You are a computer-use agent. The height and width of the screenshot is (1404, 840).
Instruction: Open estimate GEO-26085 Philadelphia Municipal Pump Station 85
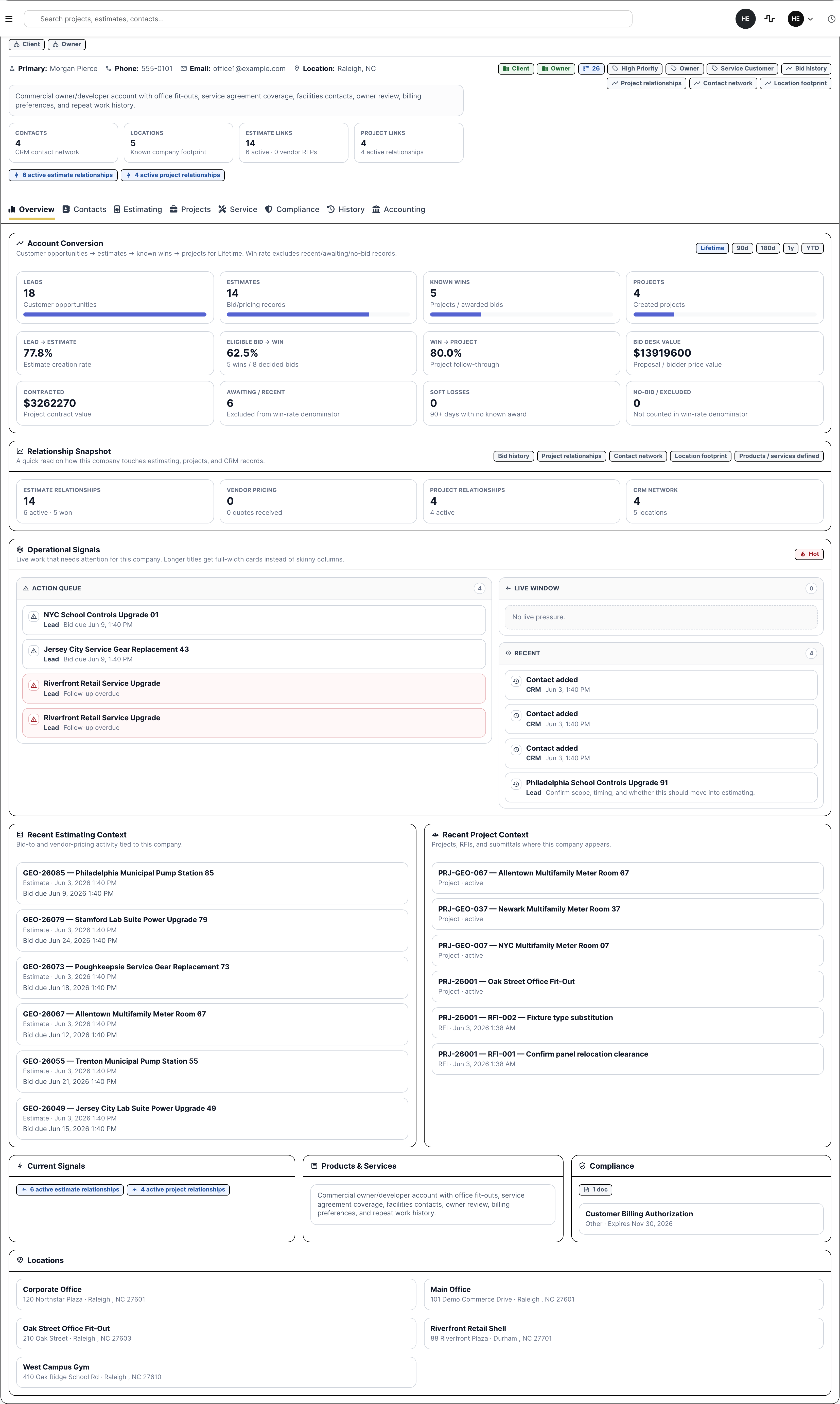pyautogui.click(x=212, y=883)
